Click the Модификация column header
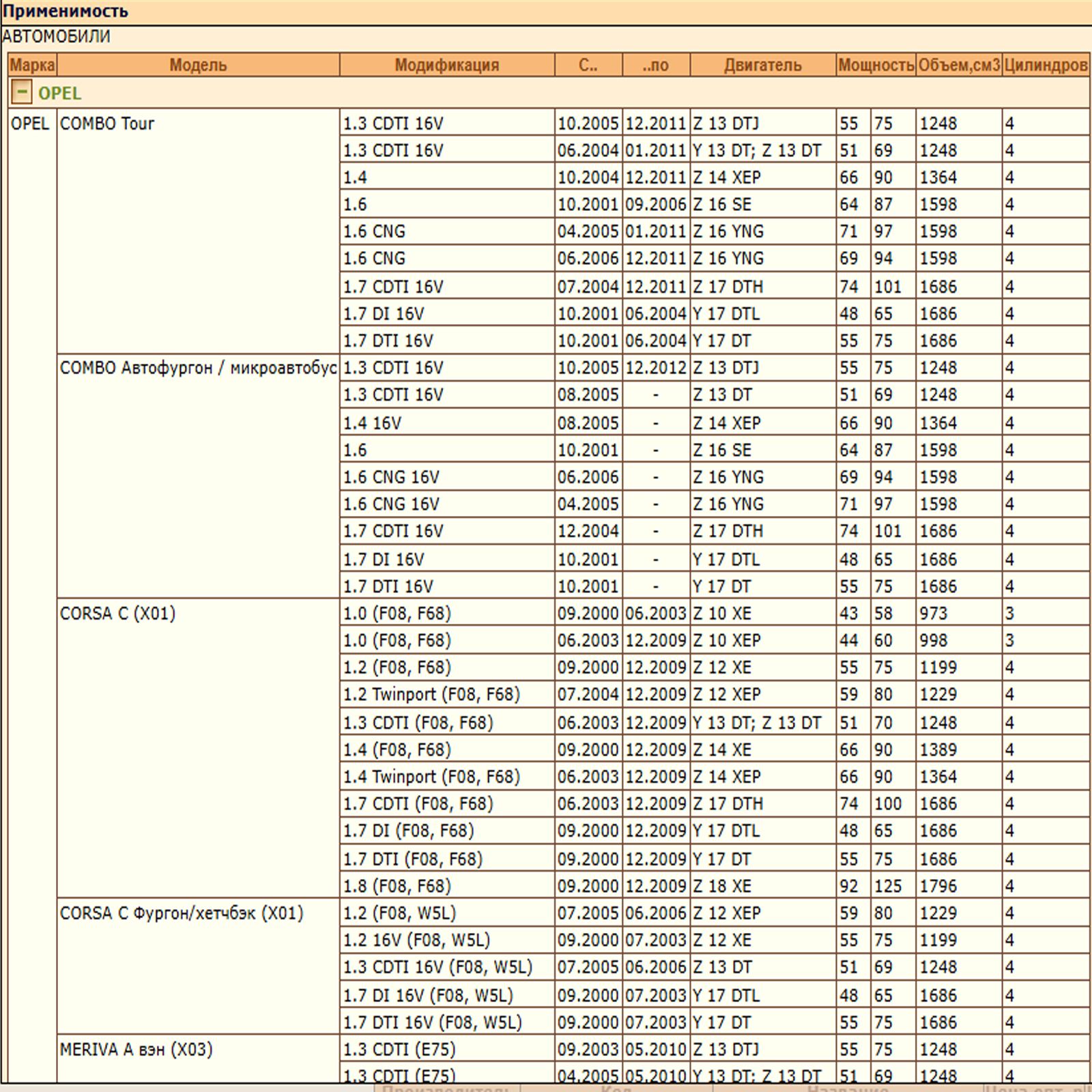 [x=447, y=66]
